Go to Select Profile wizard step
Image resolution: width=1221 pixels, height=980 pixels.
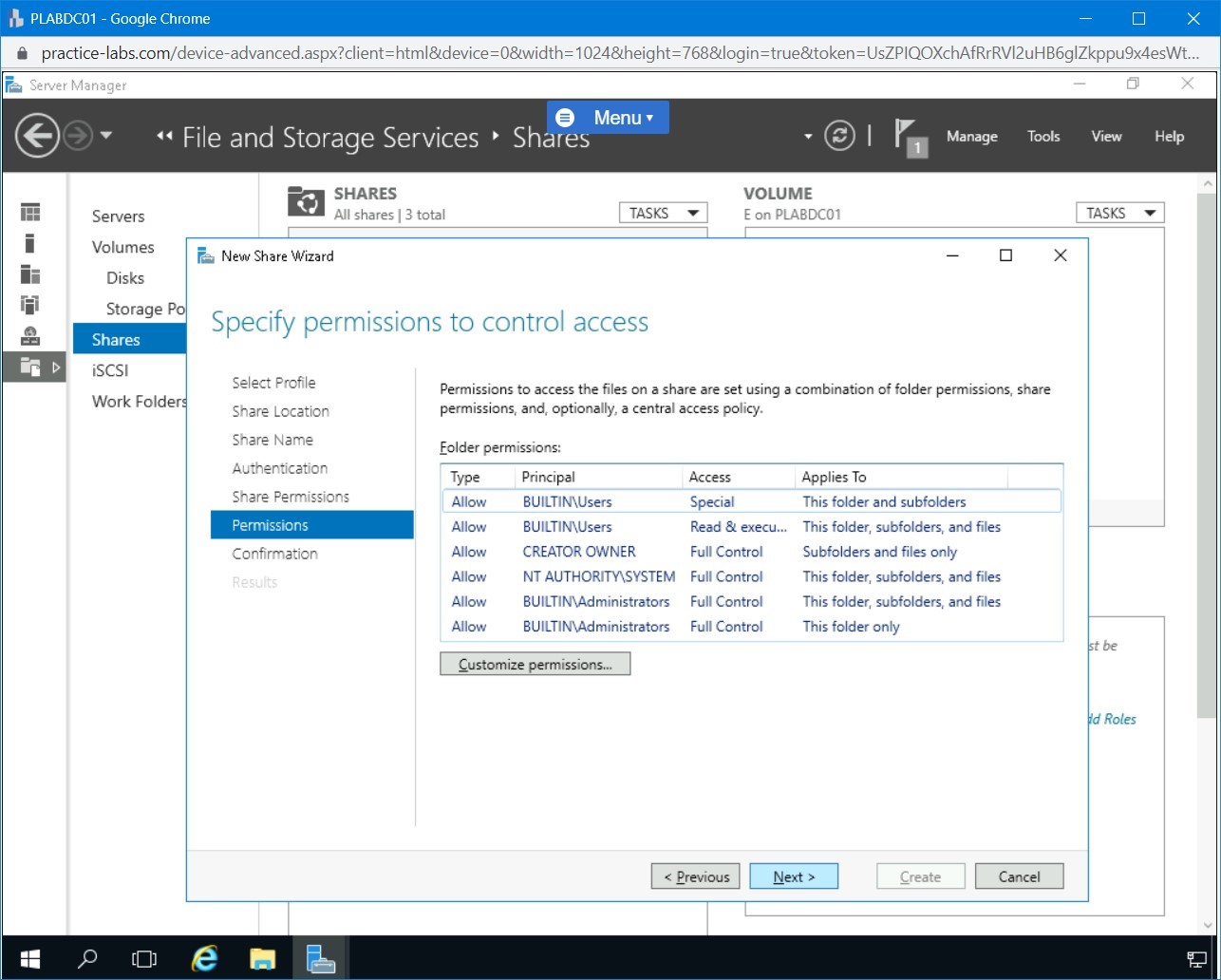pyautogui.click(x=273, y=383)
